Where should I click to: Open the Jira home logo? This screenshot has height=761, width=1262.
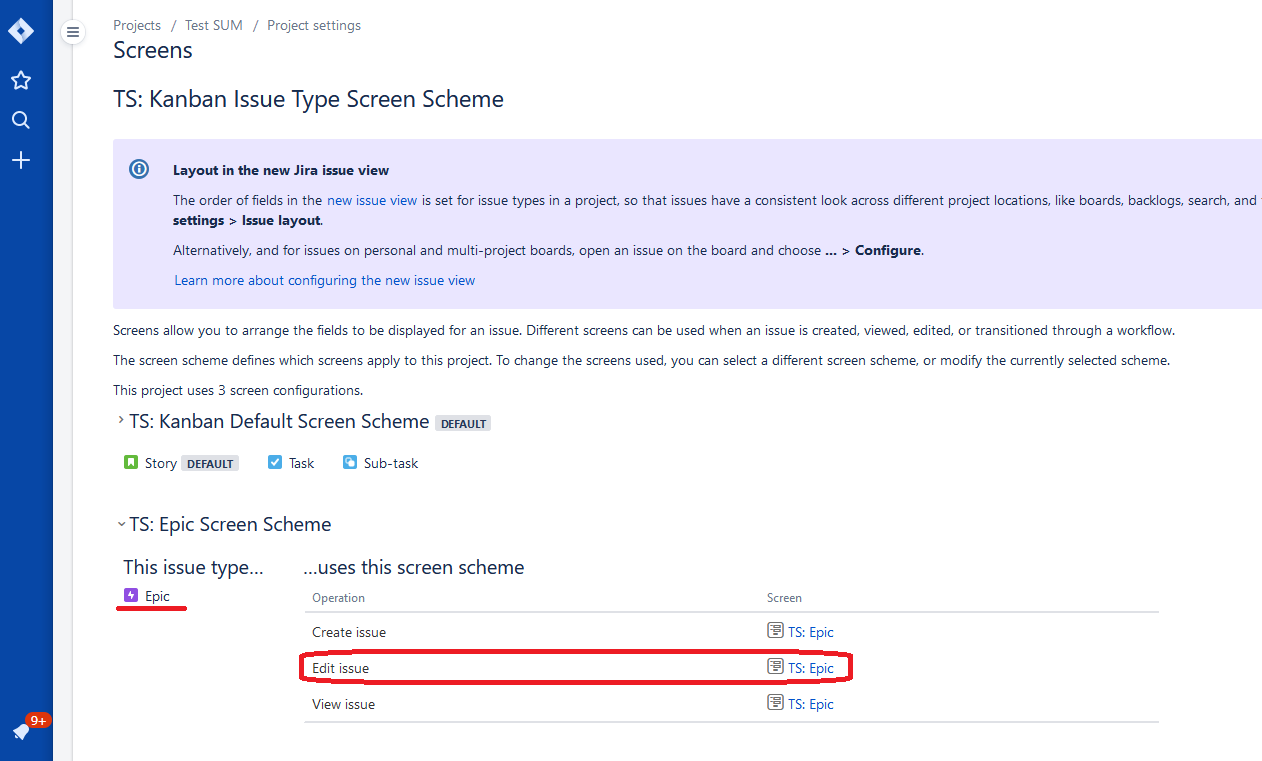point(20,31)
